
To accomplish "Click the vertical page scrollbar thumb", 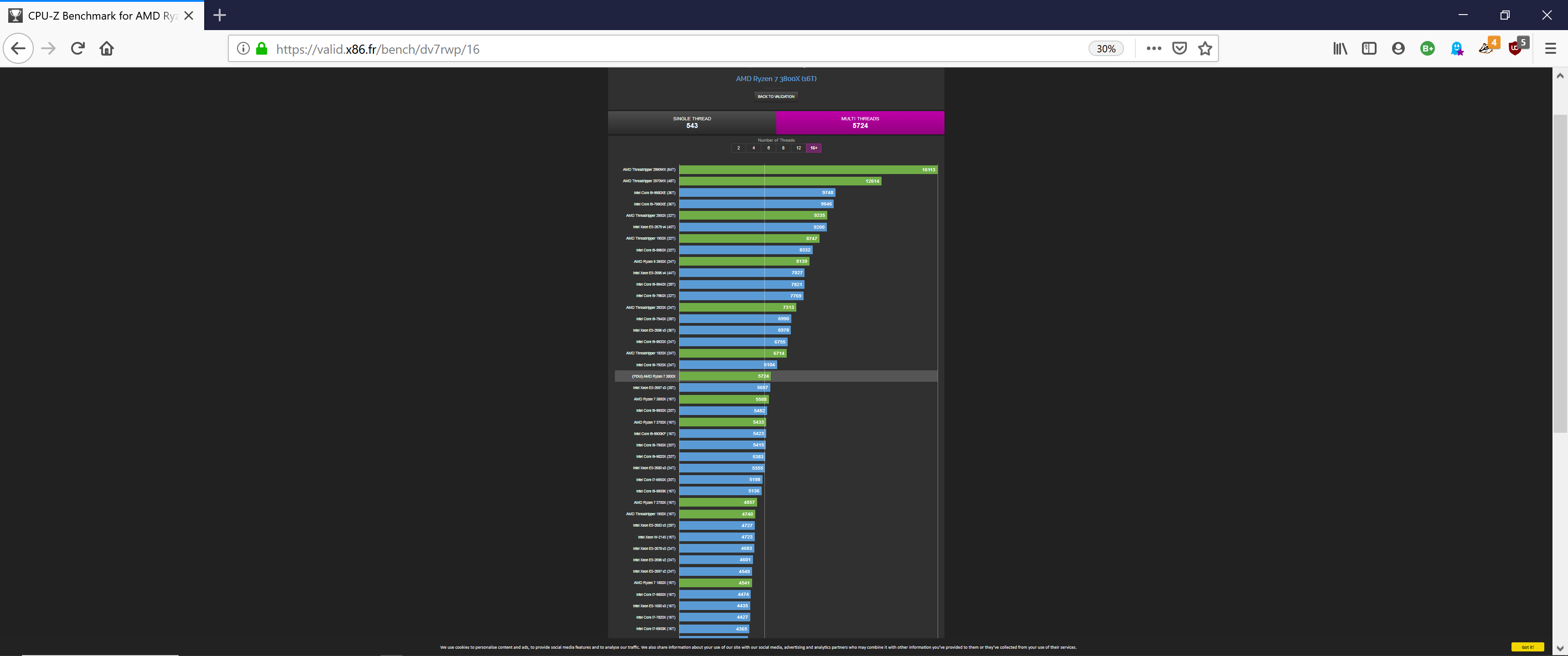I will click(x=1559, y=274).
